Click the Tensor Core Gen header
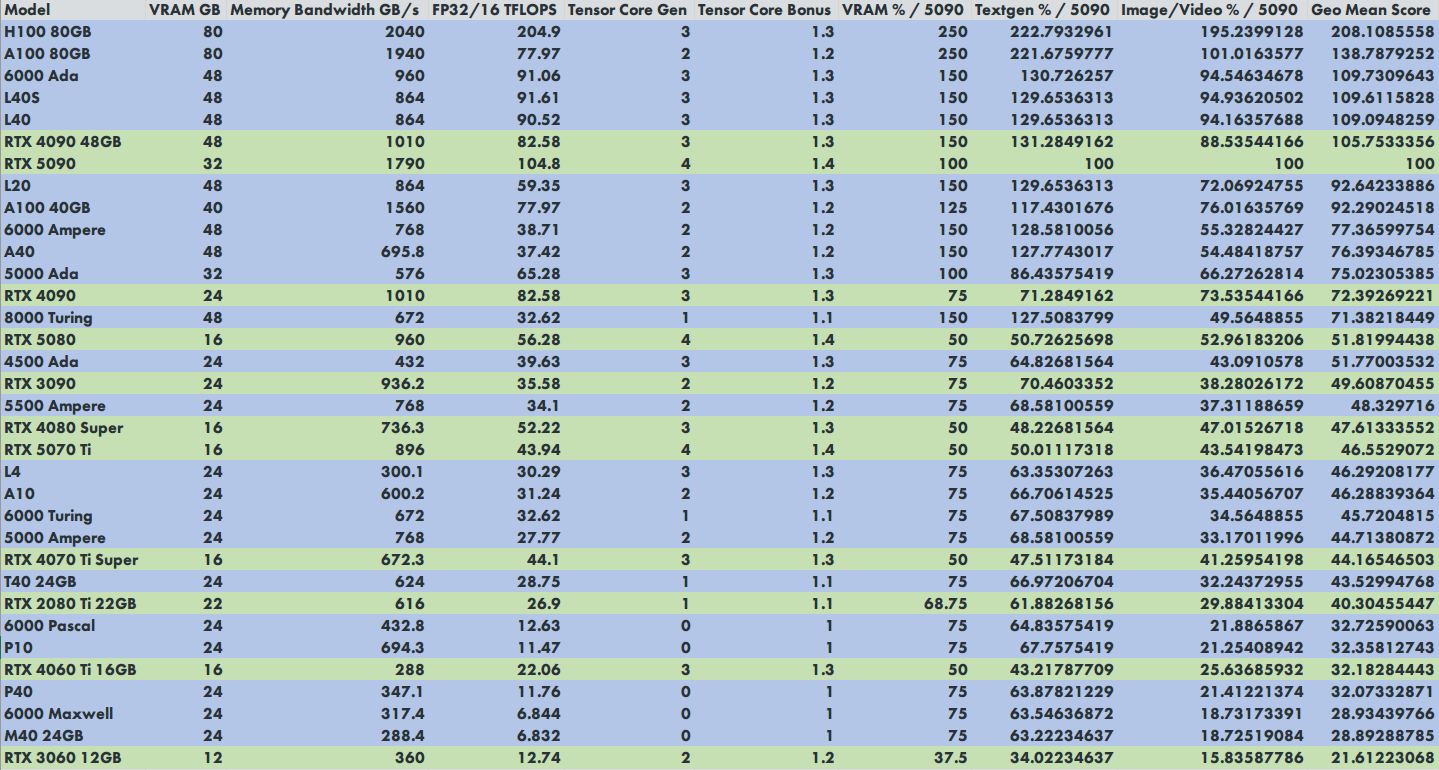Image resolution: width=1439 pixels, height=770 pixels. 627,10
